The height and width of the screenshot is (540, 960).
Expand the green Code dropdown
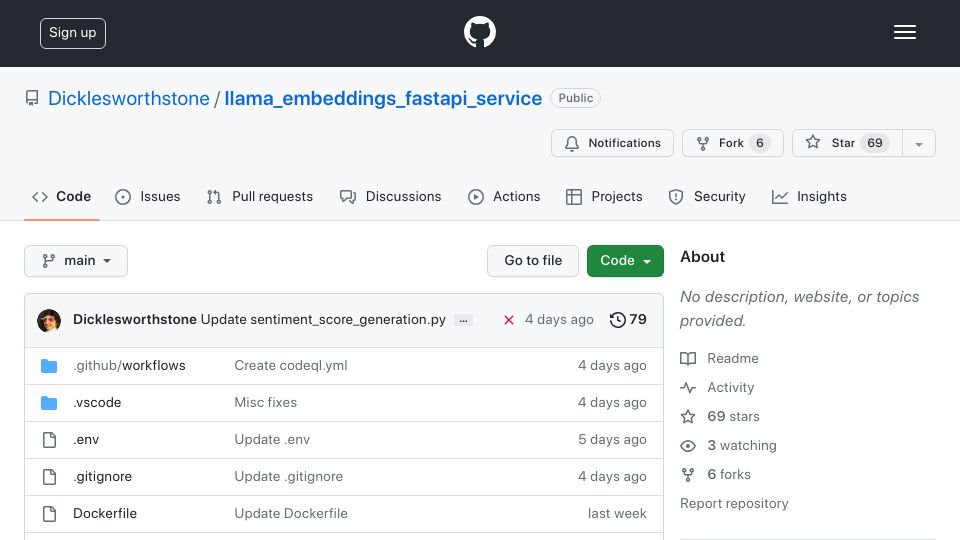coord(625,261)
